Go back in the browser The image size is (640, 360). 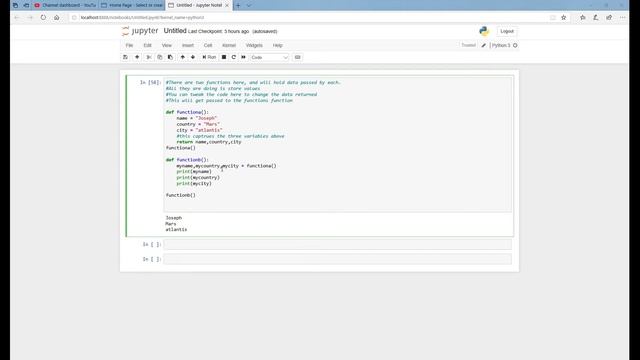pos(17,18)
